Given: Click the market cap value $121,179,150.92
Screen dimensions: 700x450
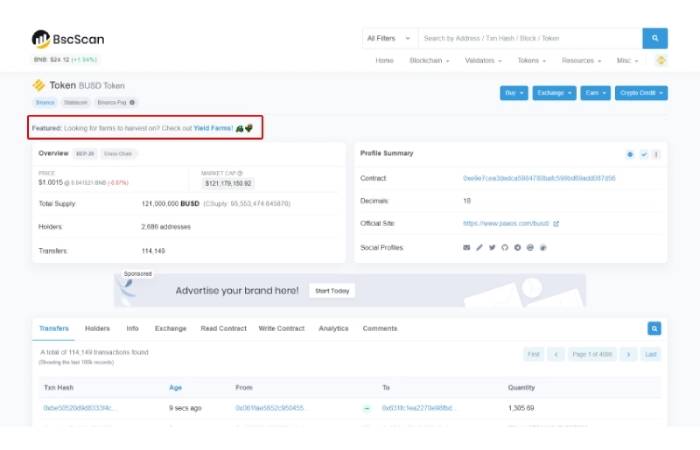Looking at the screenshot, I should [x=228, y=183].
